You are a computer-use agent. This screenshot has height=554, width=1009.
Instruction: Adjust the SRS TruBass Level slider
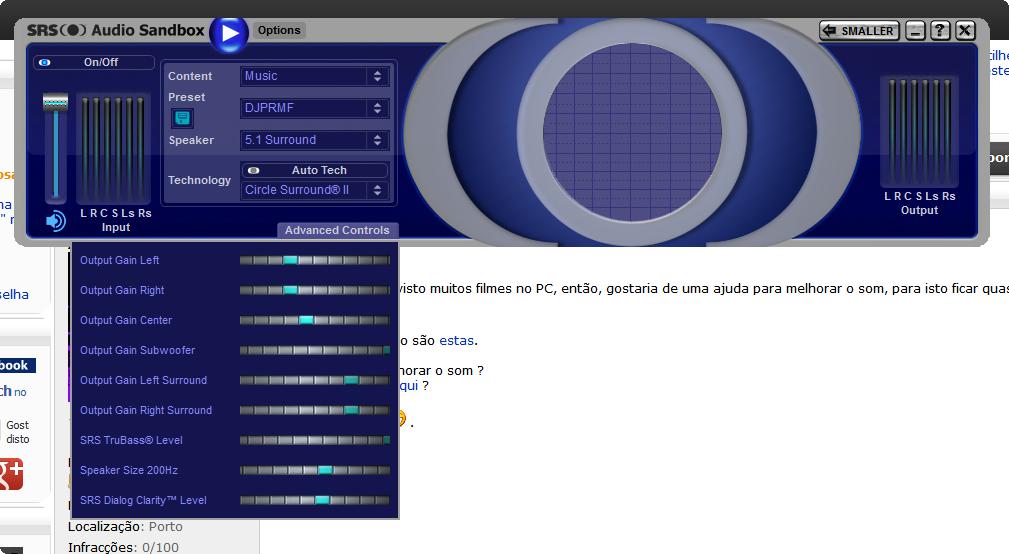pos(315,440)
